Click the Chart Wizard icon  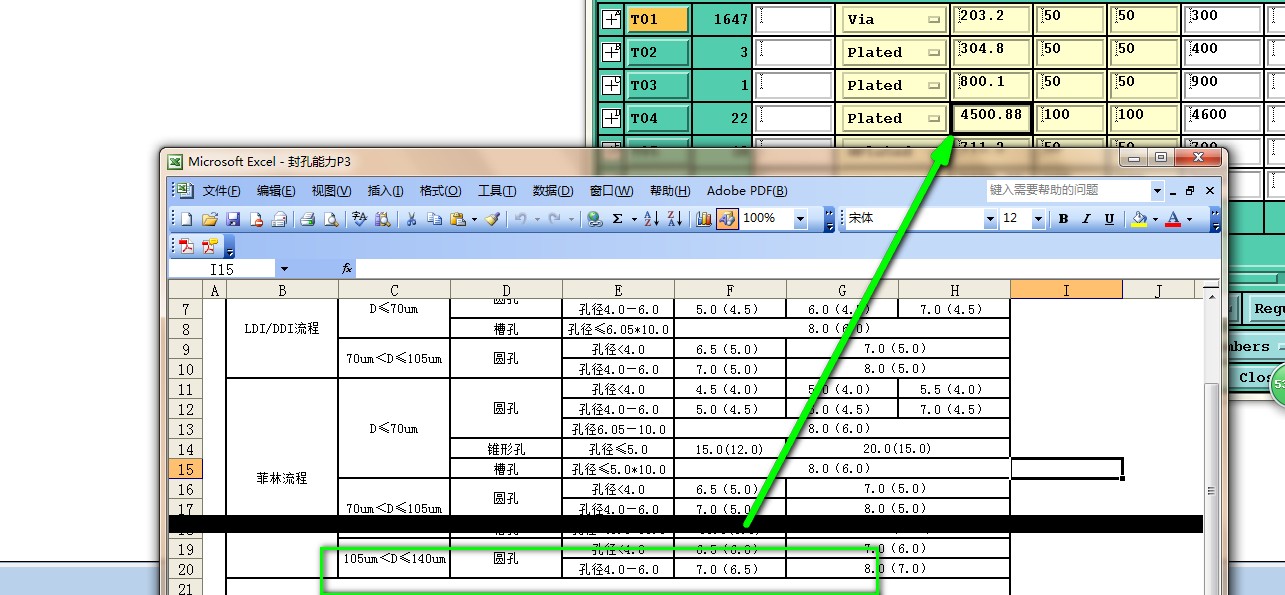[703, 218]
